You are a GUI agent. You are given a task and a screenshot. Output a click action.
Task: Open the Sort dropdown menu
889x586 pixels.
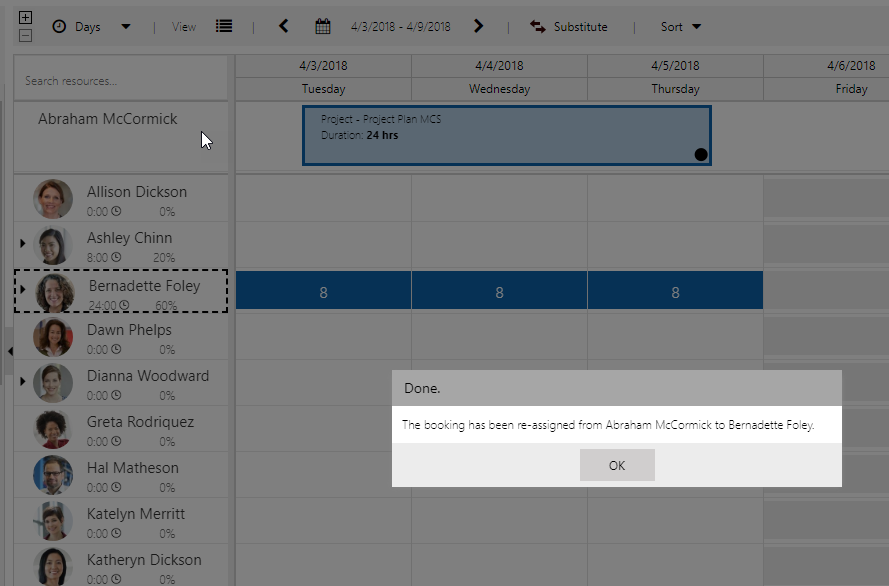coord(681,27)
